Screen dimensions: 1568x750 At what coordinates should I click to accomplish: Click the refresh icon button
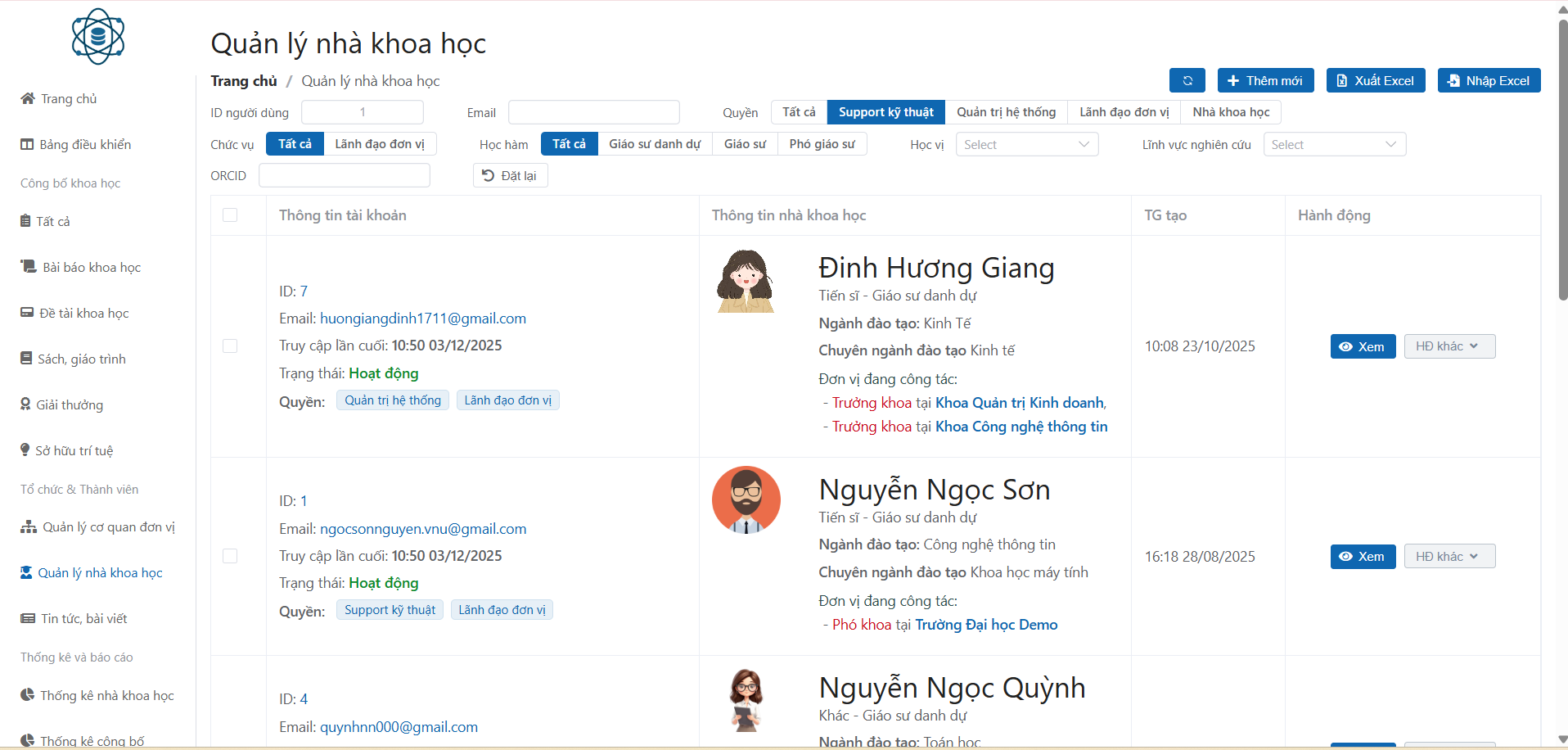click(x=1187, y=80)
